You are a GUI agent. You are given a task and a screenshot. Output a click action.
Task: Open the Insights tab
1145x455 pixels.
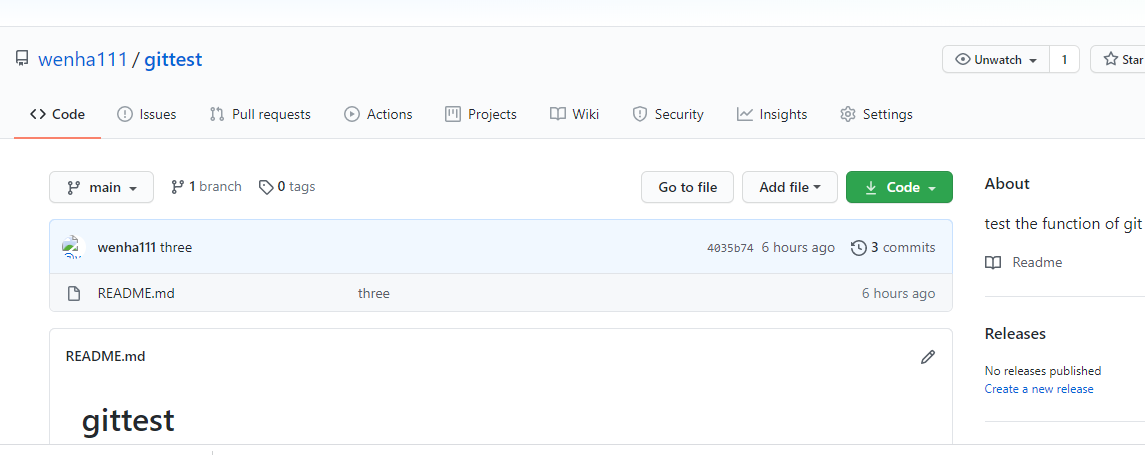click(x=772, y=115)
